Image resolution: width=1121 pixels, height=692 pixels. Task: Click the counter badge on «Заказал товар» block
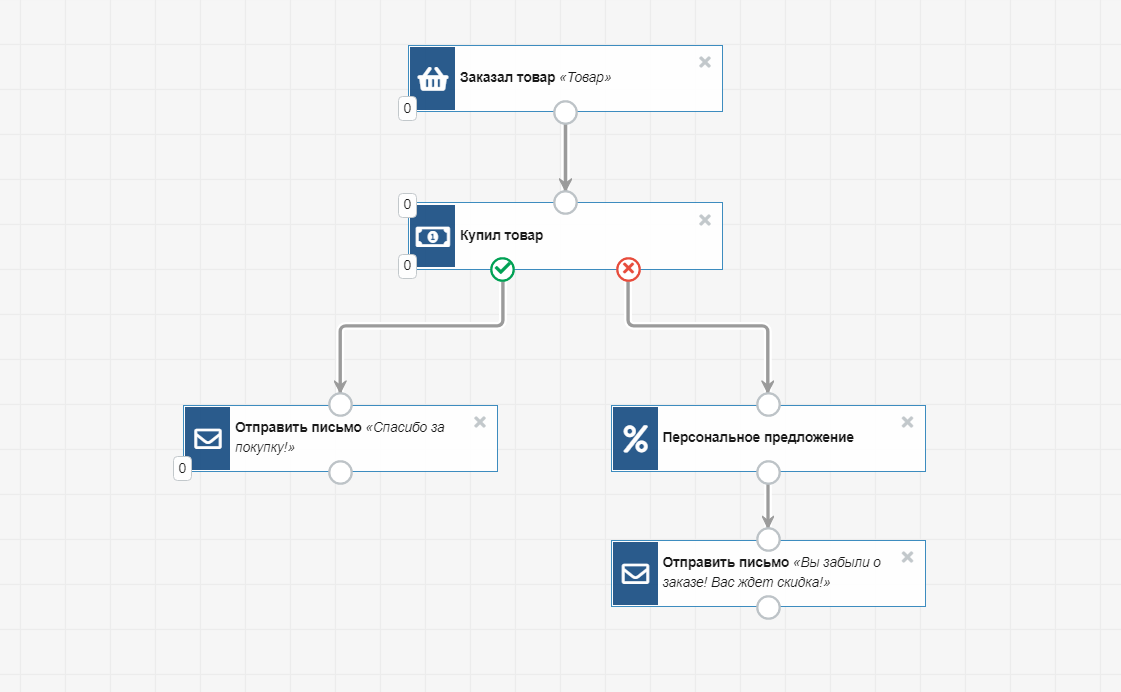click(x=407, y=108)
